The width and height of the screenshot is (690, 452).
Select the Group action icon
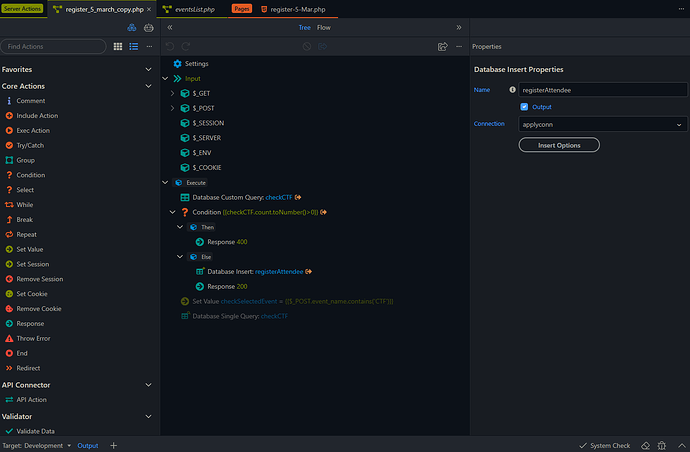tap(9, 160)
